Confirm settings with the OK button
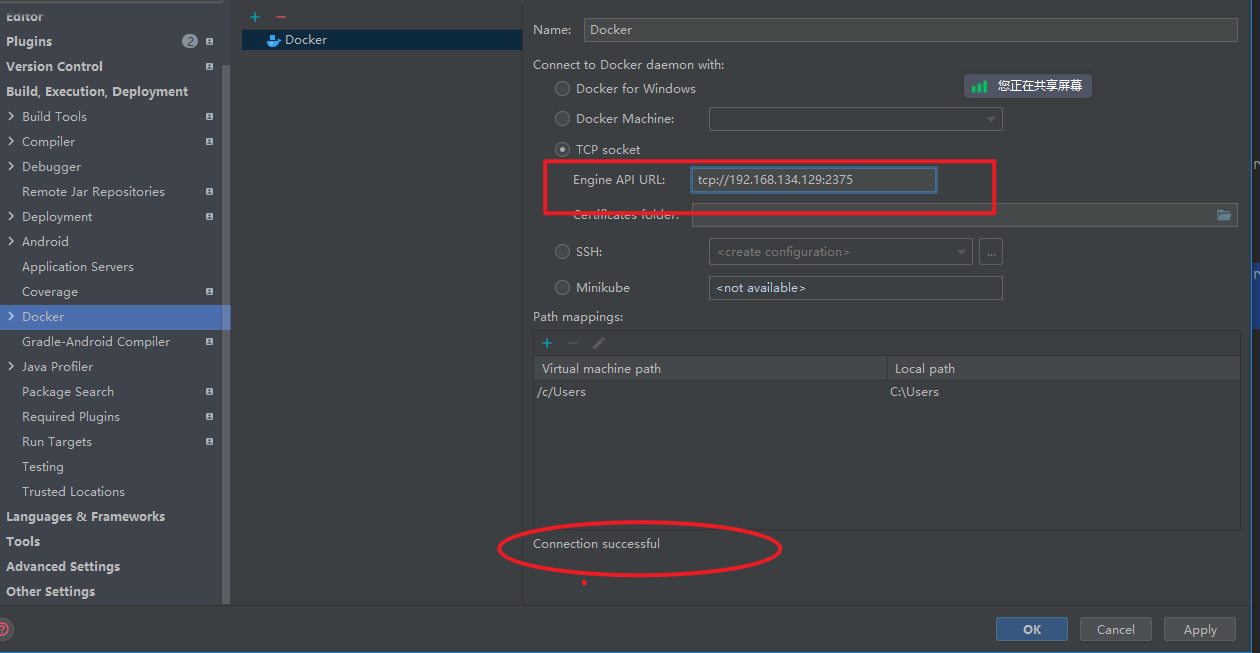The width and height of the screenshot is (1260, 653). [1031, 629]
